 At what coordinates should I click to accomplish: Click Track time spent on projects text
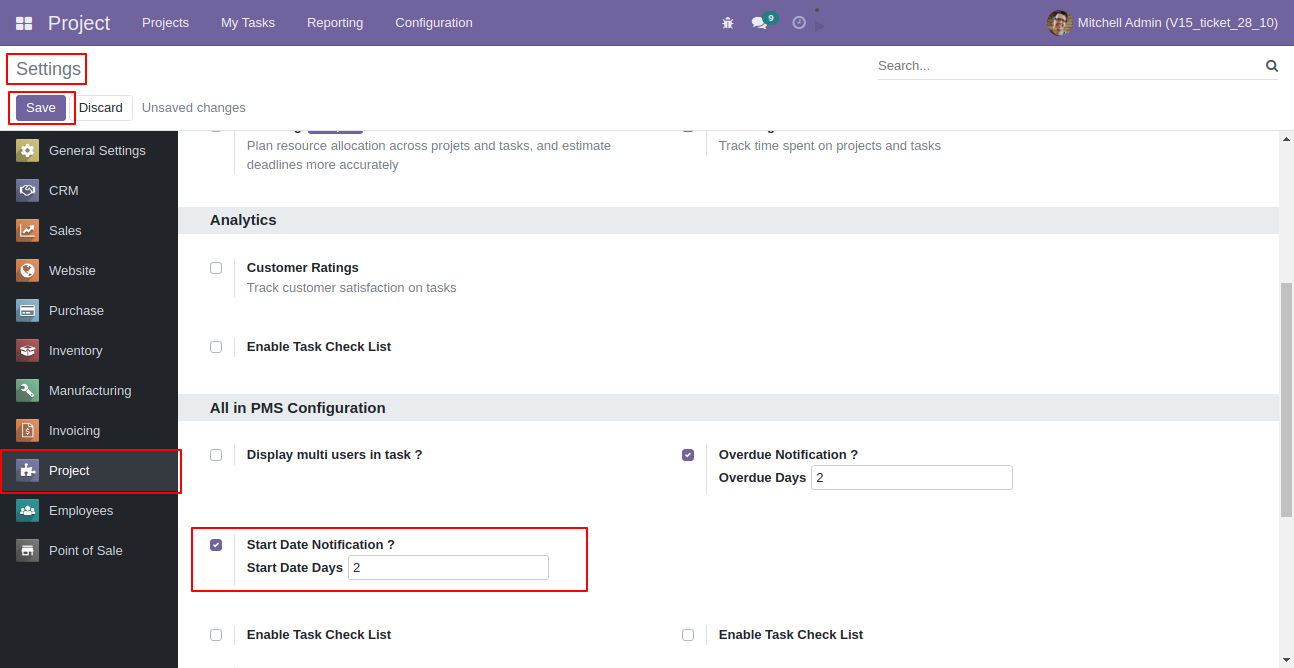tap(830, 146)
